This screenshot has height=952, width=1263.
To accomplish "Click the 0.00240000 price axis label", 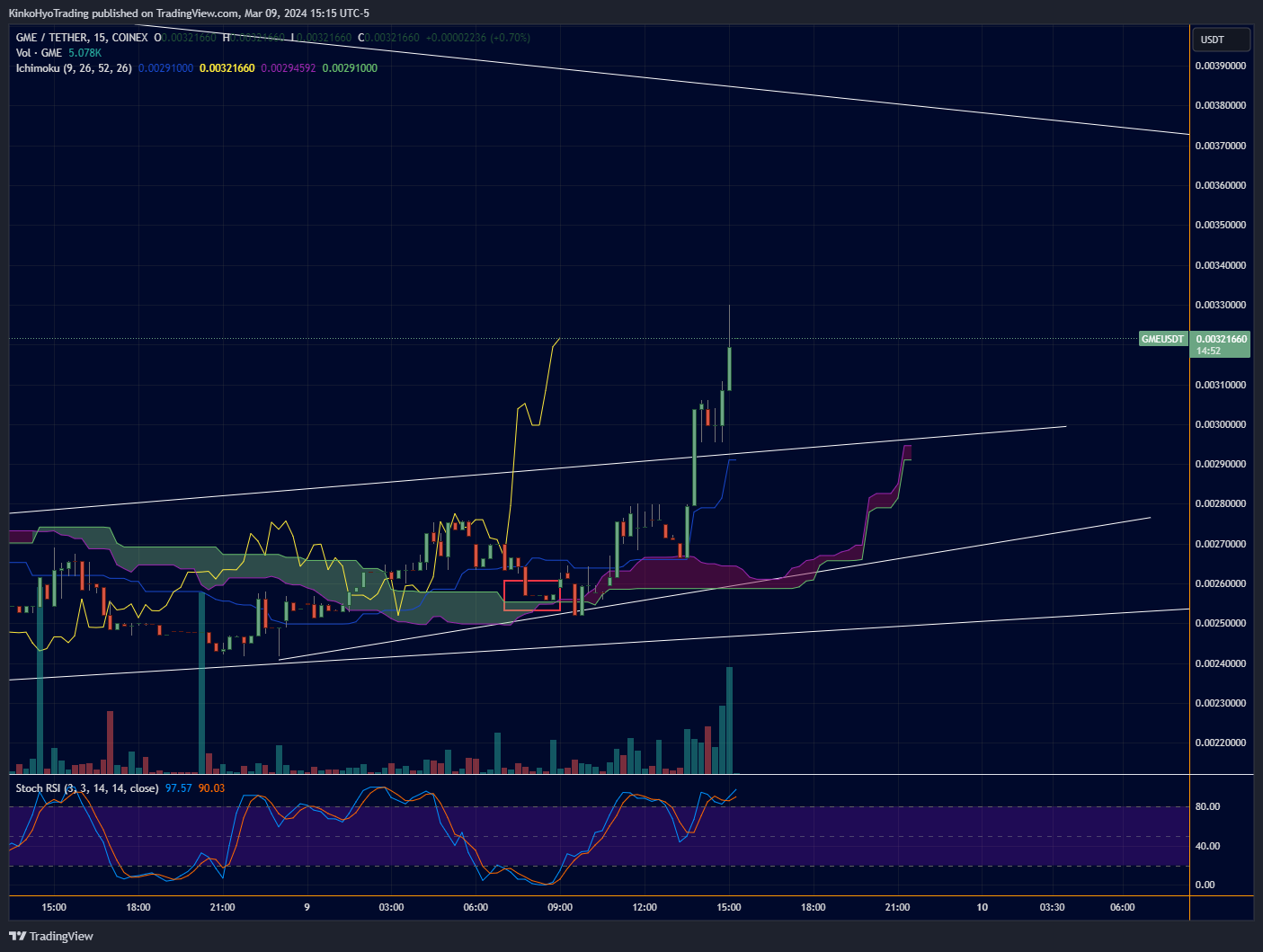I will point(1220,663).
